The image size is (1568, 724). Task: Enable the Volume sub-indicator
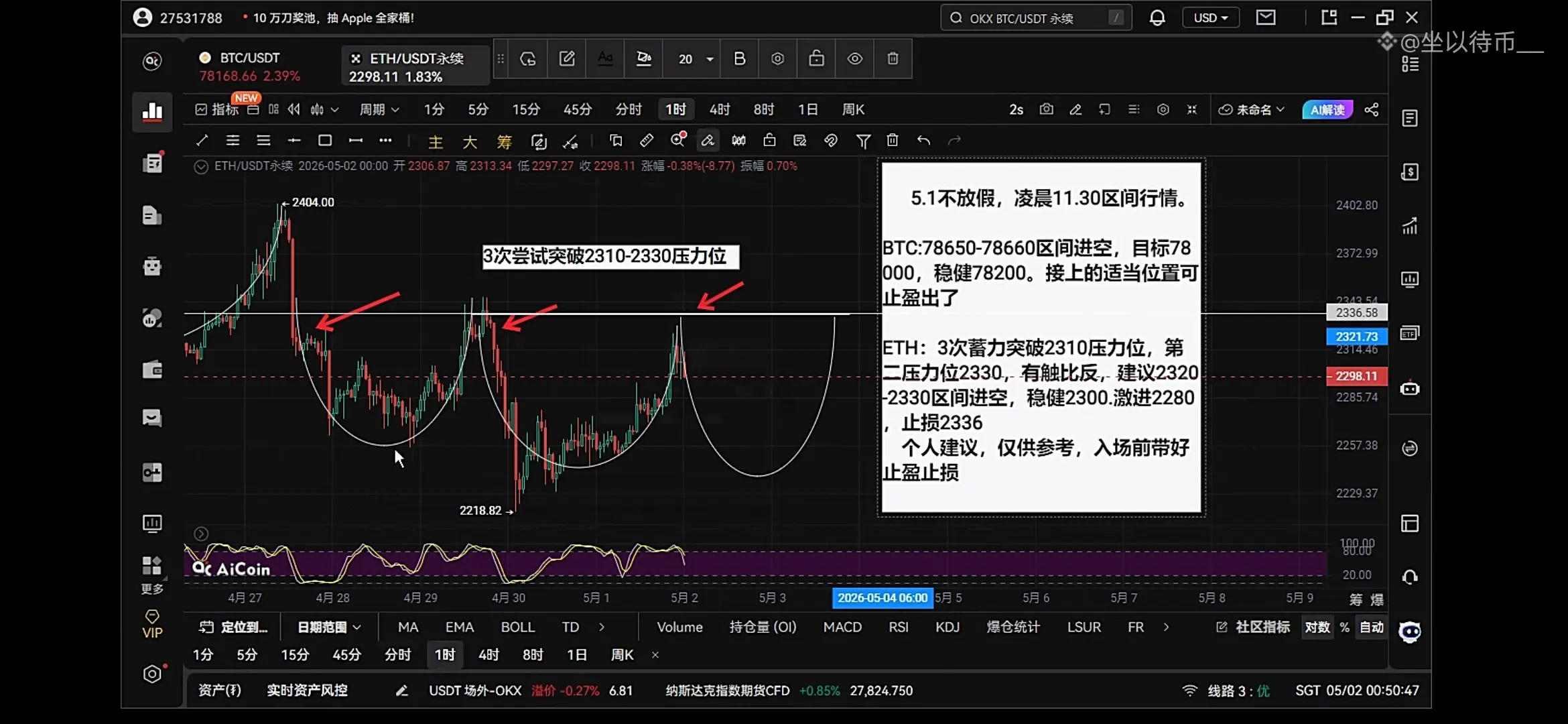tap(679, 627)
